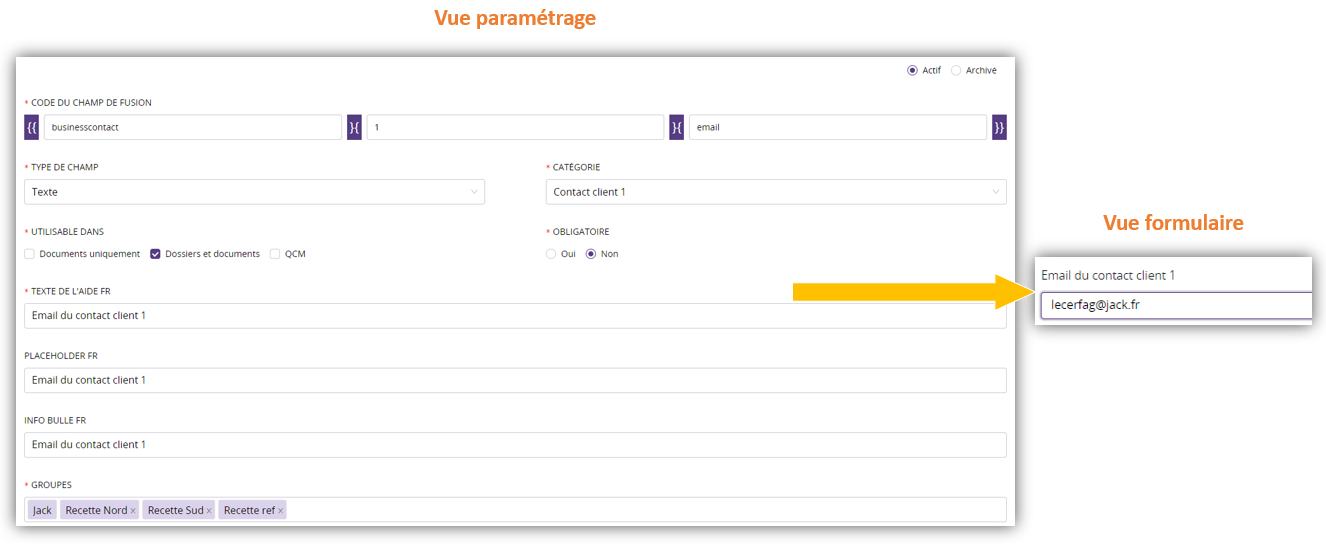The height and width of the screenshot is (544, 1326).
Task: Open the Catégorie dropdown
Action: [776, 192]
